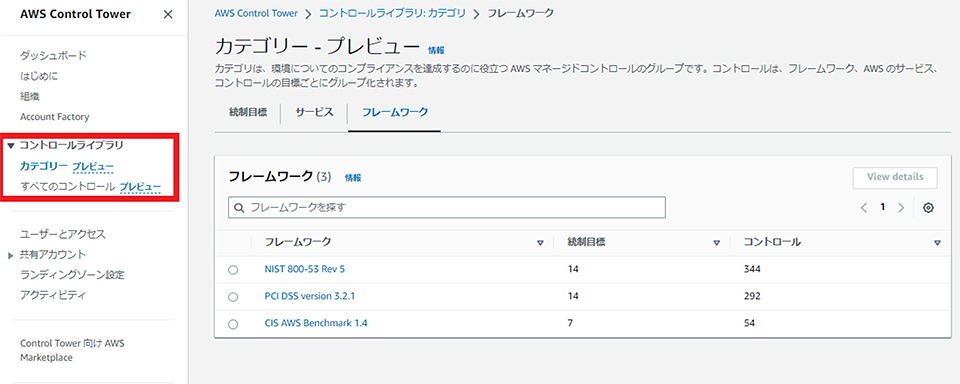Screen dimensions: 960x384
Task: Click the View details button
Action: pyautogui.click(x=895, y=177)
